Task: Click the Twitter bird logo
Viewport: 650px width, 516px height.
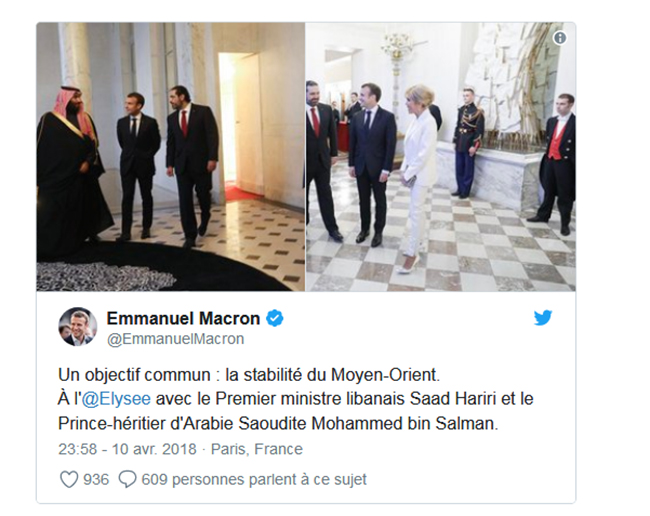Action: [x=543, y=318]
